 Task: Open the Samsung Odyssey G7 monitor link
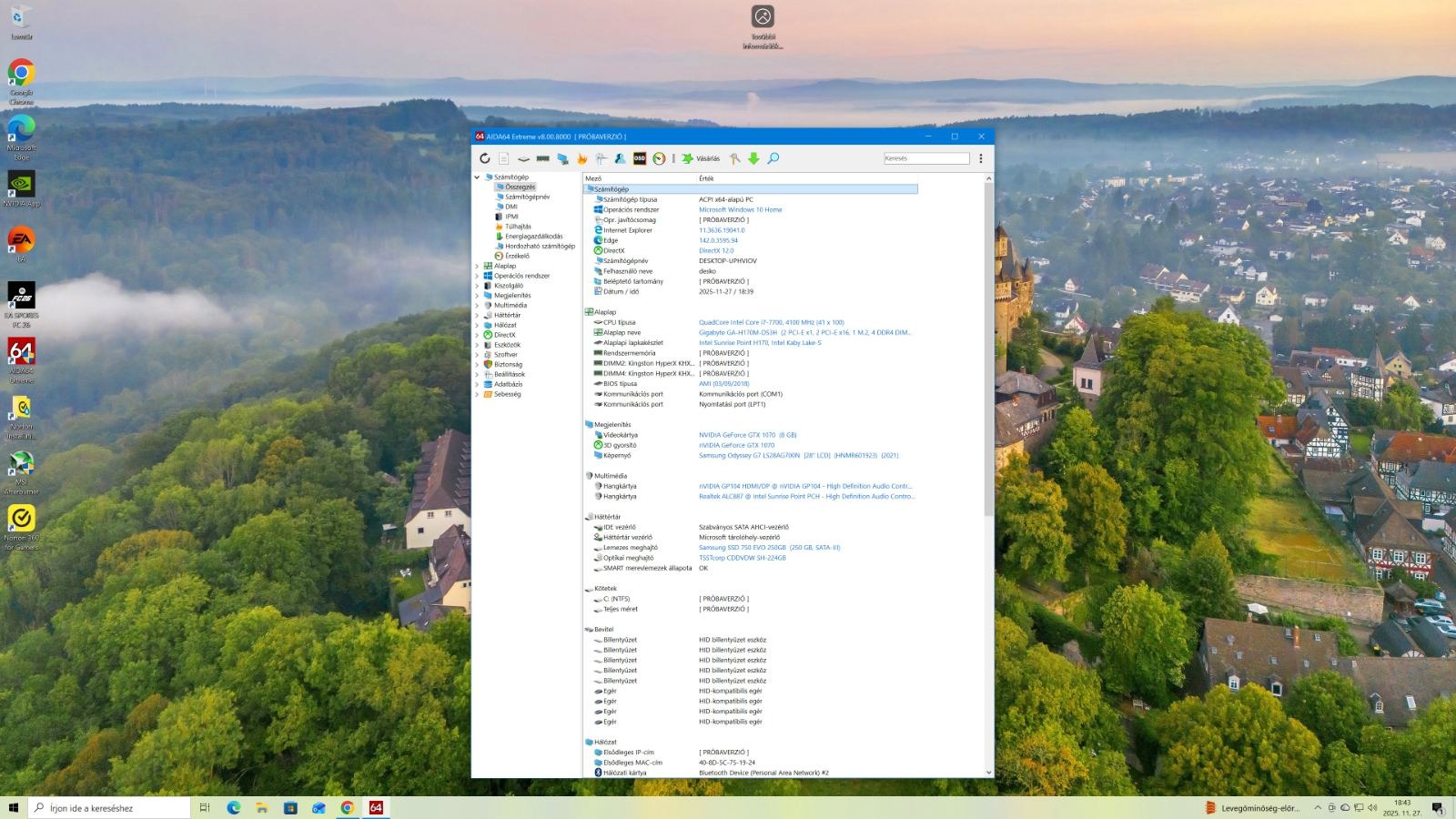pyautogui.click(x=799, y=455)
